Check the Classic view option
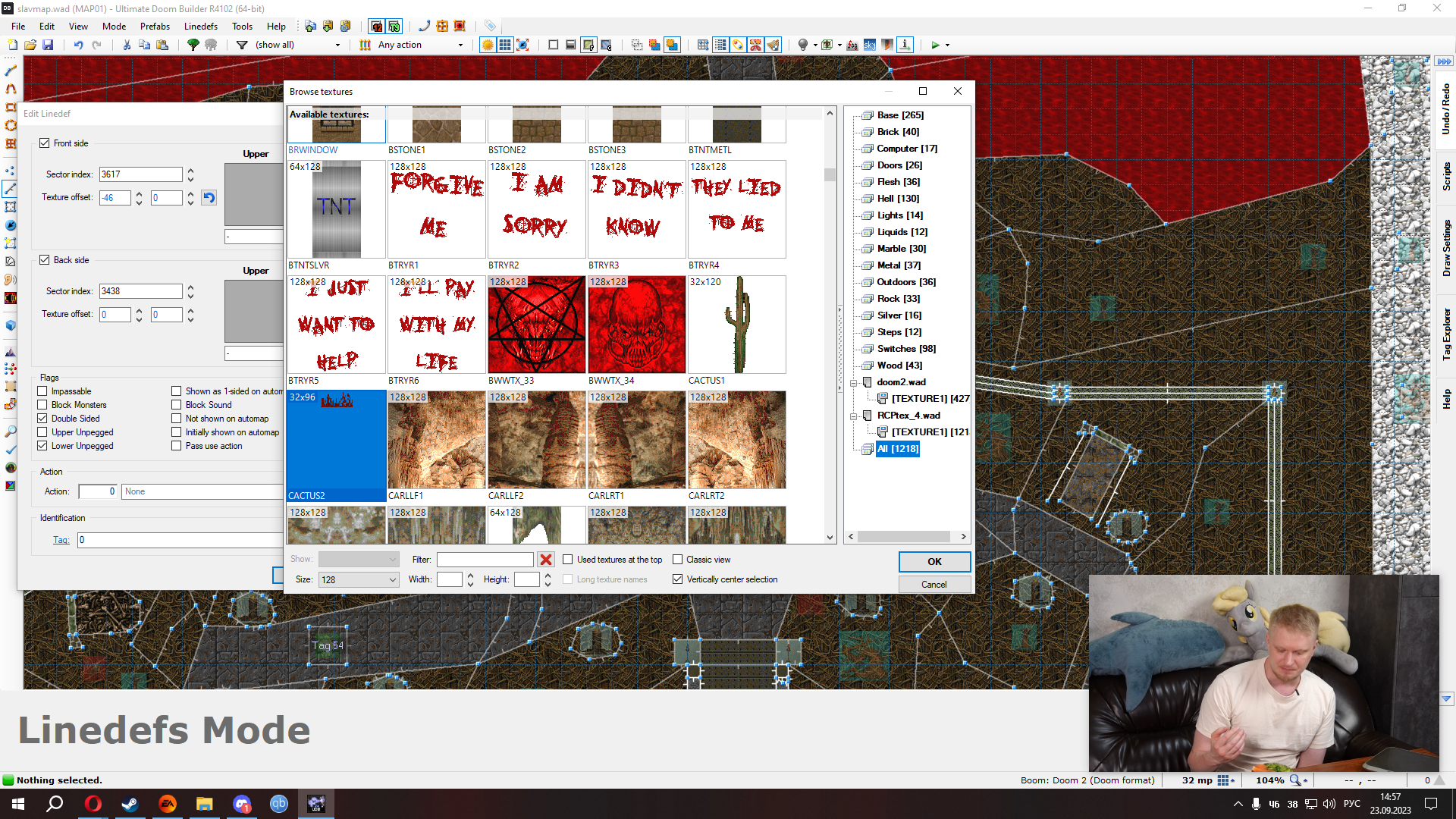The width and height of the screenshot is (1456, 819). [x=677, y=560]
